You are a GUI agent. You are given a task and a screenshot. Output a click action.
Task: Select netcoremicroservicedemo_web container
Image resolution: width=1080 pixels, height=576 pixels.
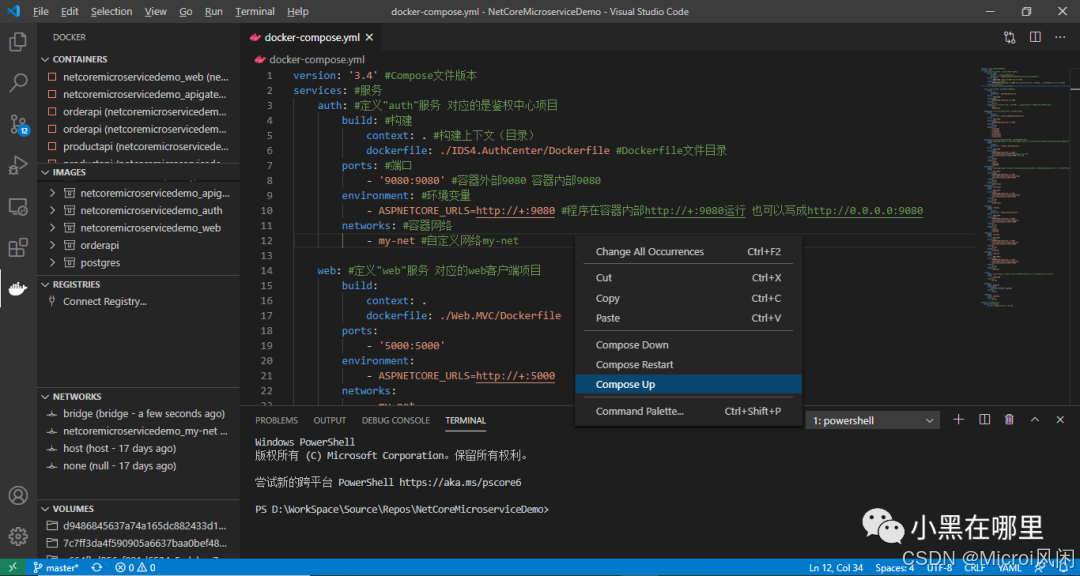138,77
